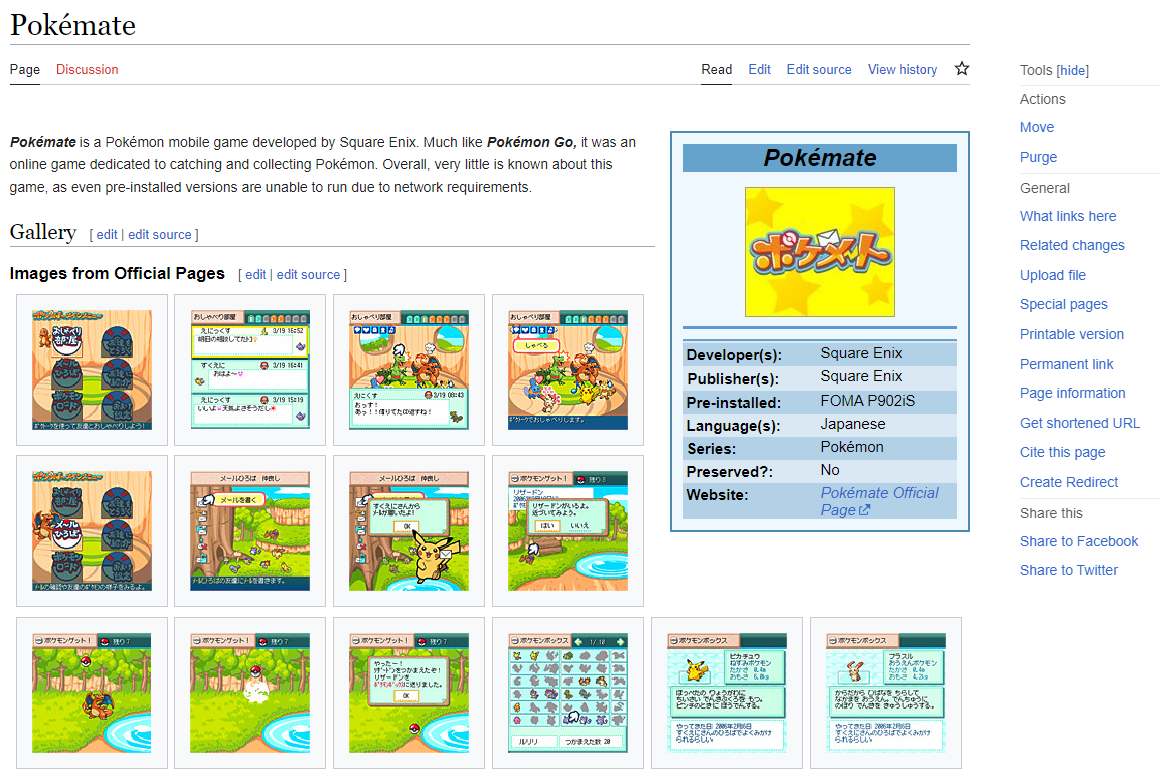Viewport: 1175px width, 774px height.
Task: Click the Japanese language value
Action: click(853, 424)
